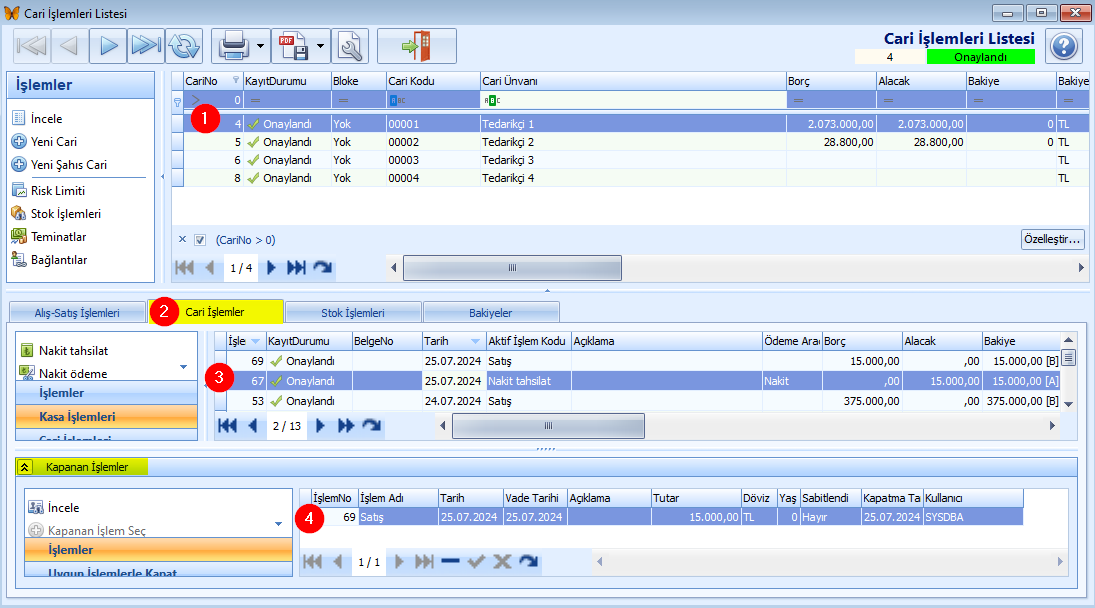The height and width of the screenshot is (608, 1095).
Task: Click Vade Tarihi column header
Action: point(535,498)
